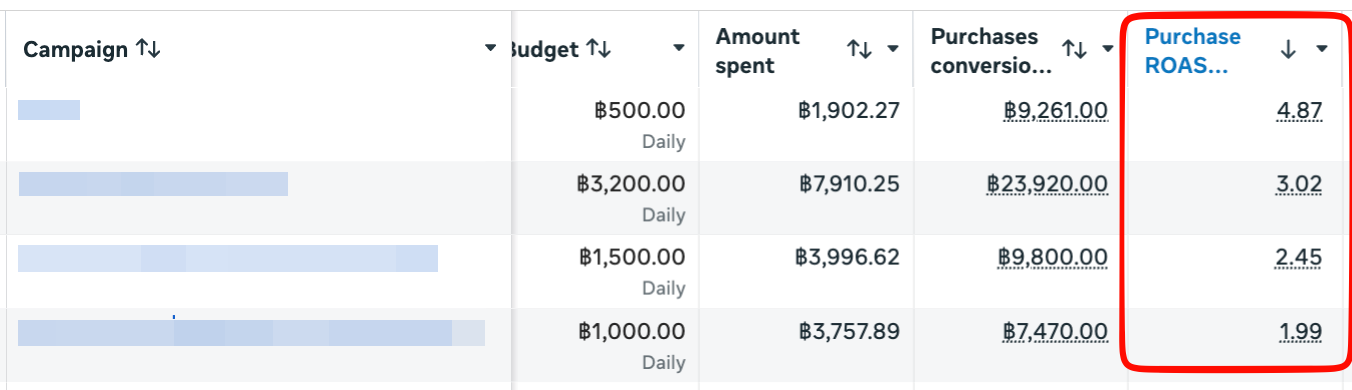
Task: Sort by Amount spent arrows icon
Action: 858,49
